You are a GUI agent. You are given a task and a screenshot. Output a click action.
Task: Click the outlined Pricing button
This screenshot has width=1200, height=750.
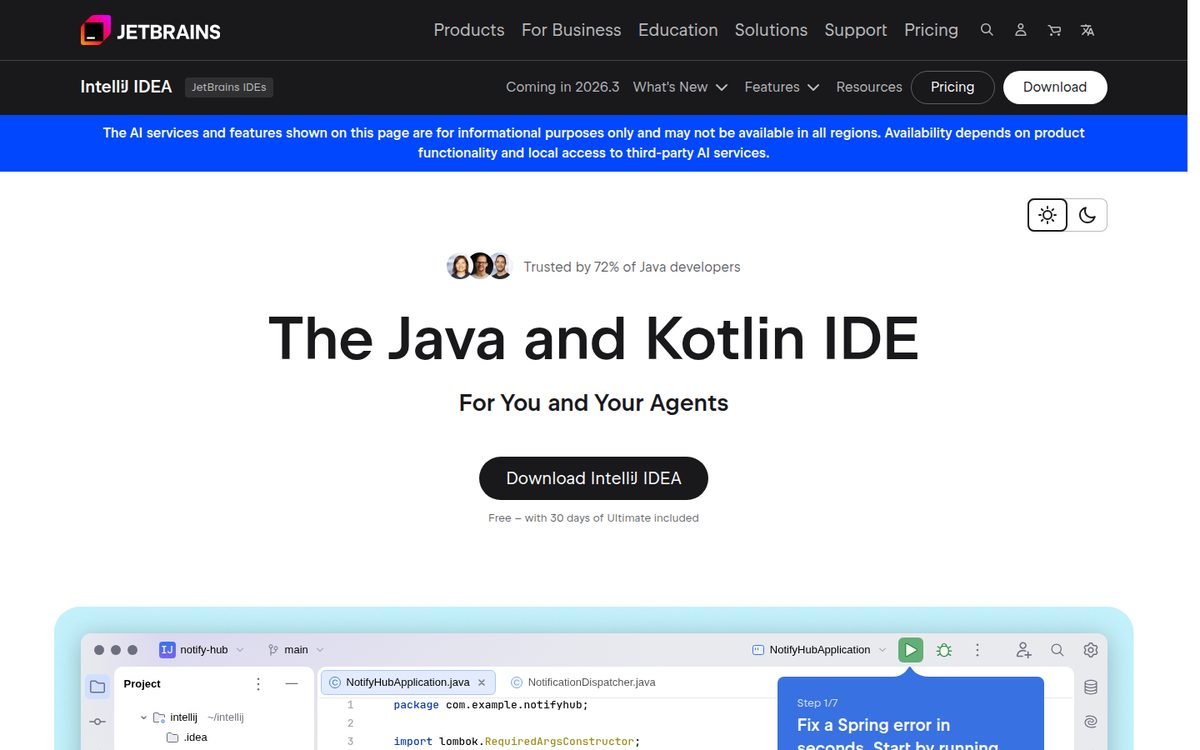click(x=952, y=87)
